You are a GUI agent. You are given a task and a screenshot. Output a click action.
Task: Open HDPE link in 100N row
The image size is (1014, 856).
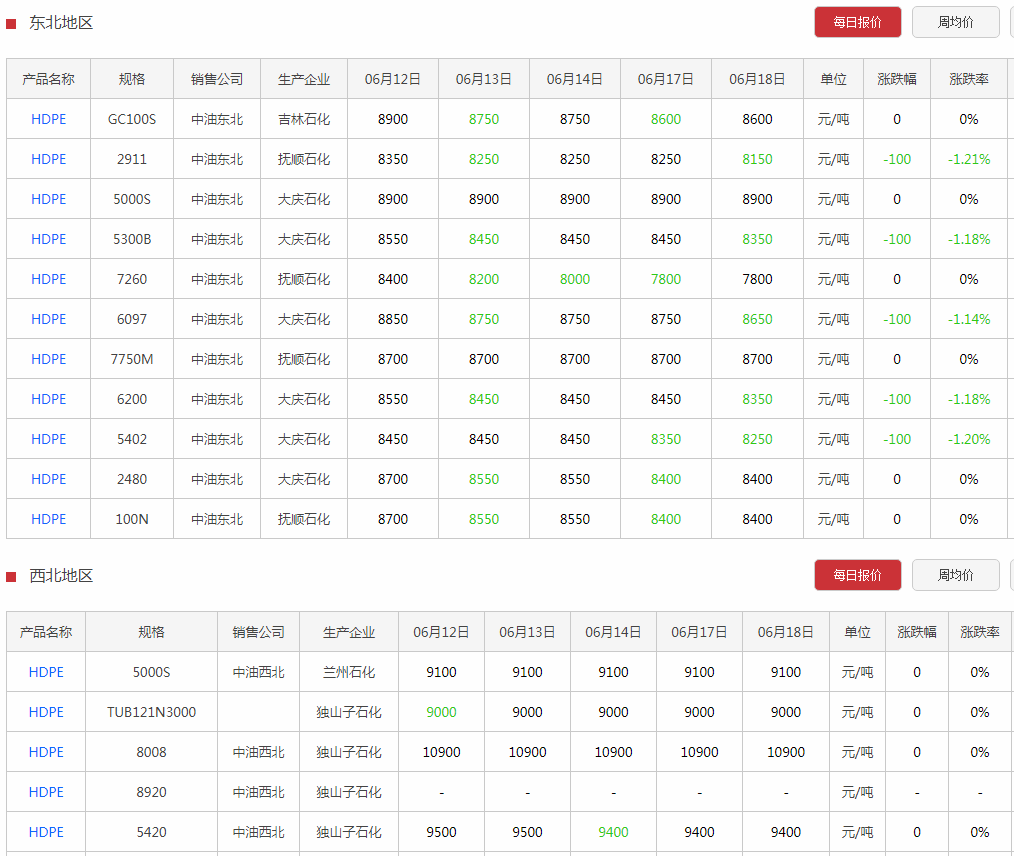[49, 519]
